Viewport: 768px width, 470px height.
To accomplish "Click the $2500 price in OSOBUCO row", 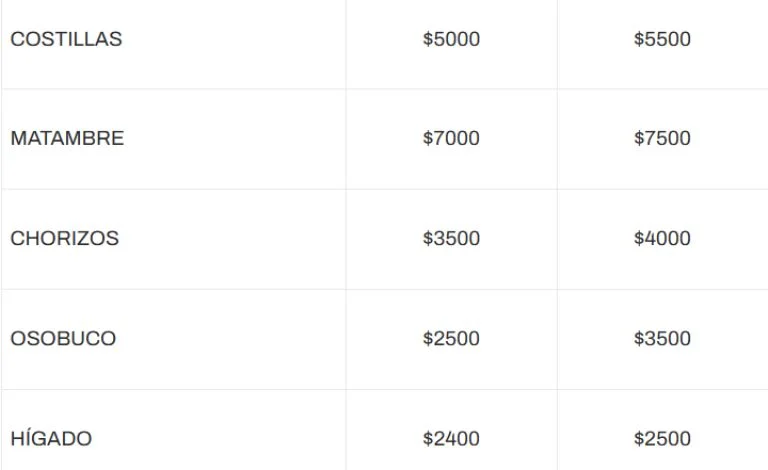I will (451, 338).
